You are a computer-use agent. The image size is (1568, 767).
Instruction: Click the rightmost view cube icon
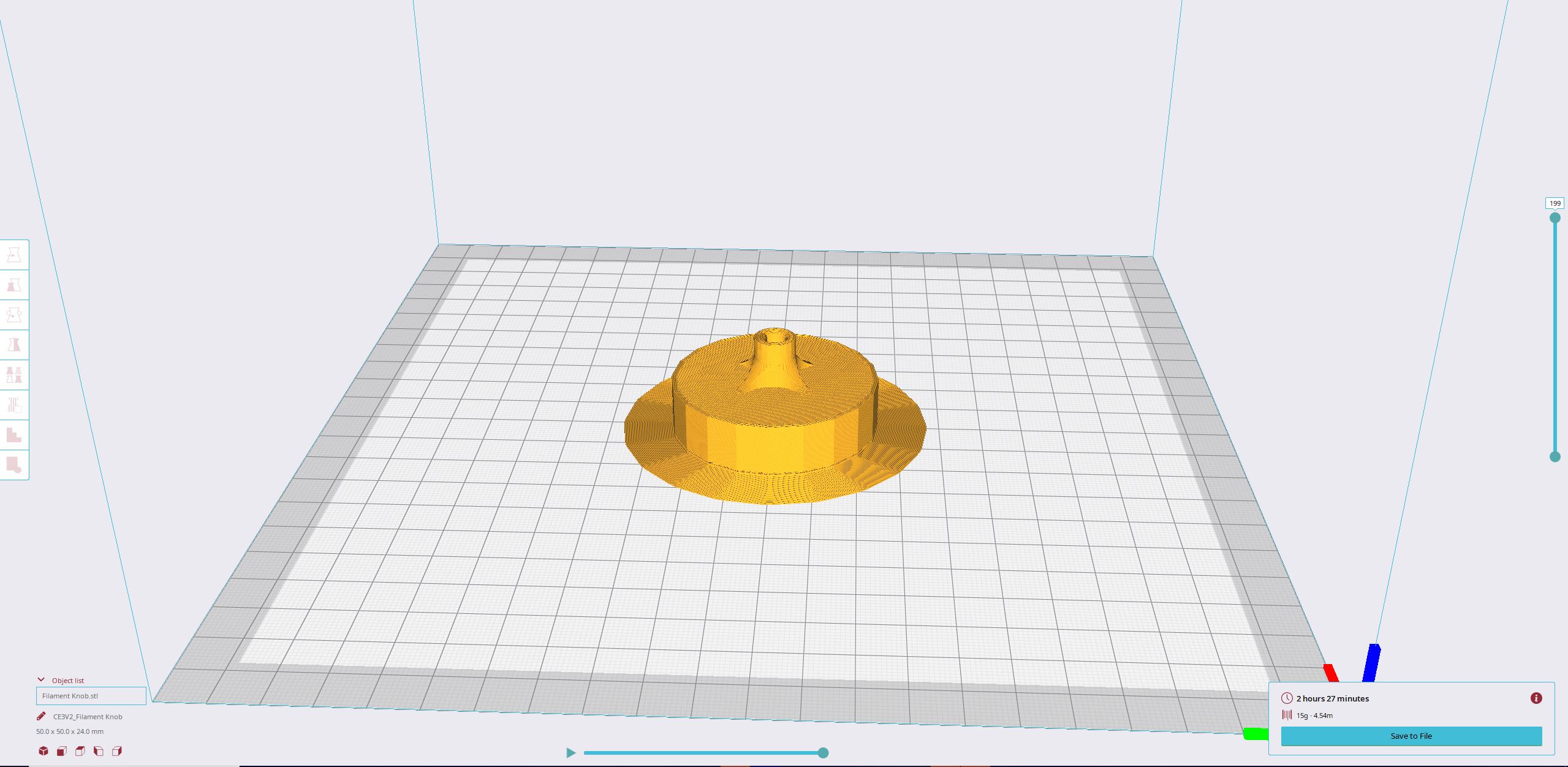click(x=117, y=750)
